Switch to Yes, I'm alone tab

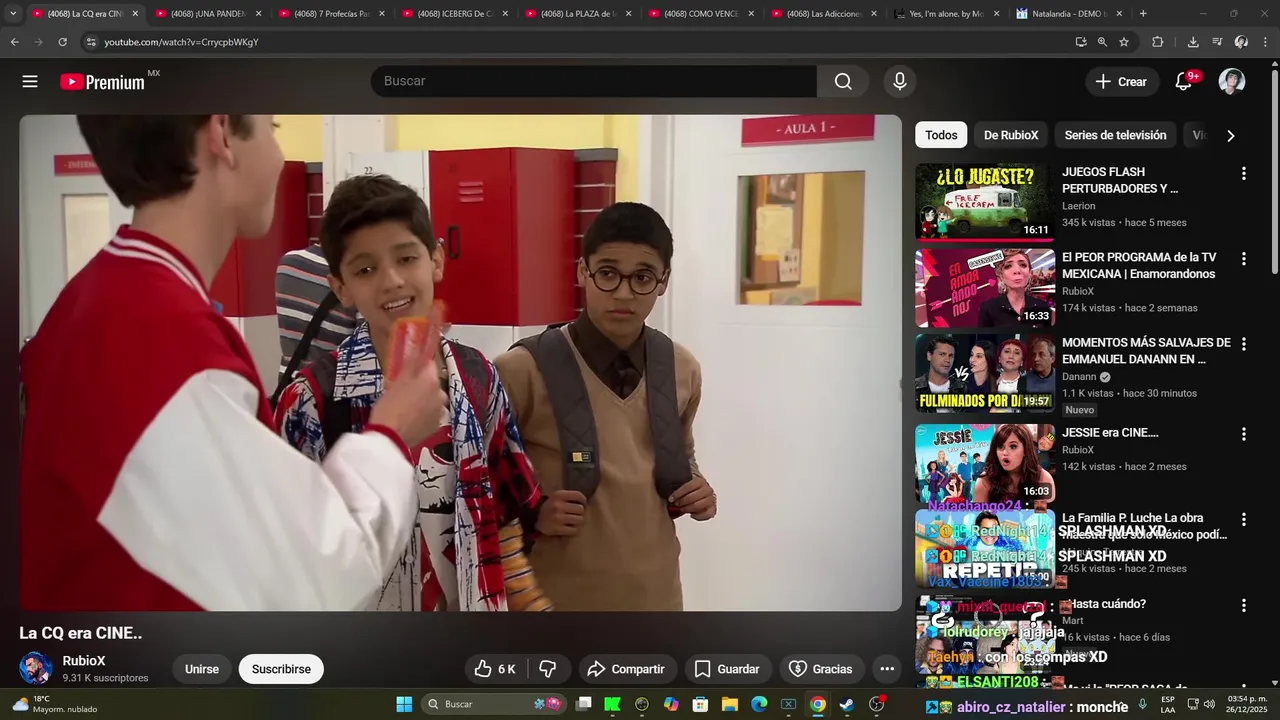pos(947,14)
